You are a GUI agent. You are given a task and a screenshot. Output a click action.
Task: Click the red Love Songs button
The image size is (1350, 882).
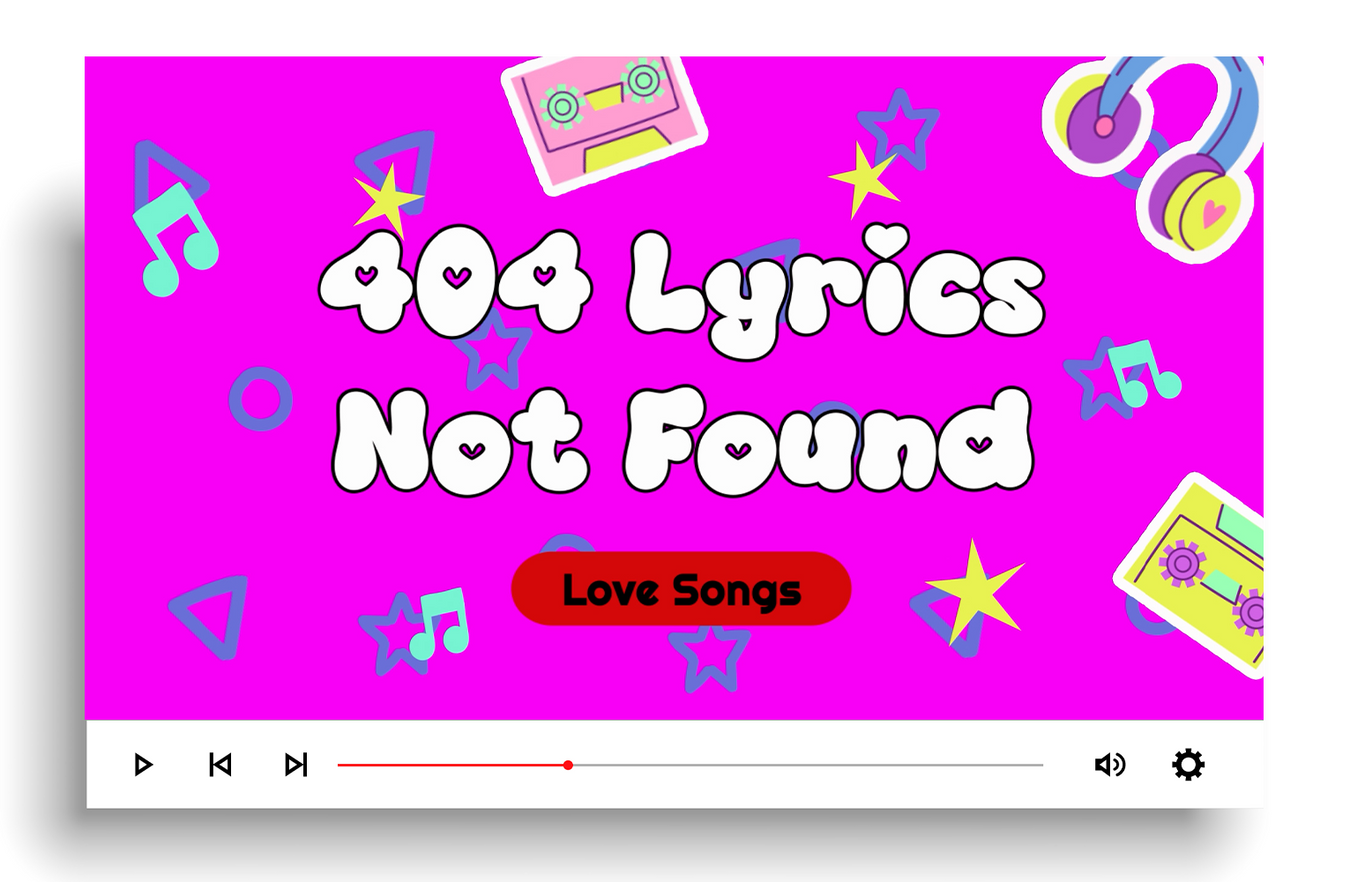tap(681, 589)
